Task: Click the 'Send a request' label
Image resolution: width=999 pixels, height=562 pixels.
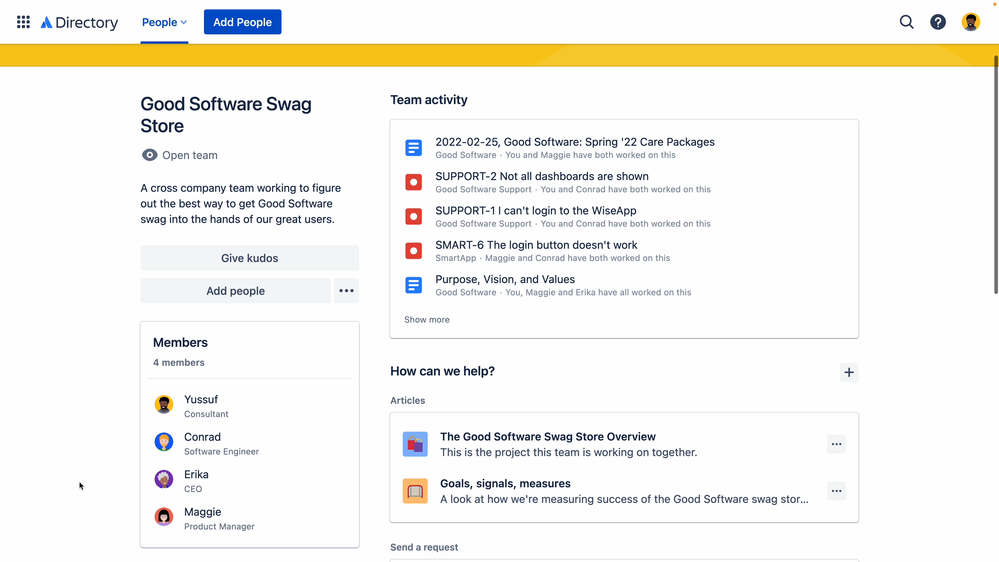Action: (x=424, y=547)
